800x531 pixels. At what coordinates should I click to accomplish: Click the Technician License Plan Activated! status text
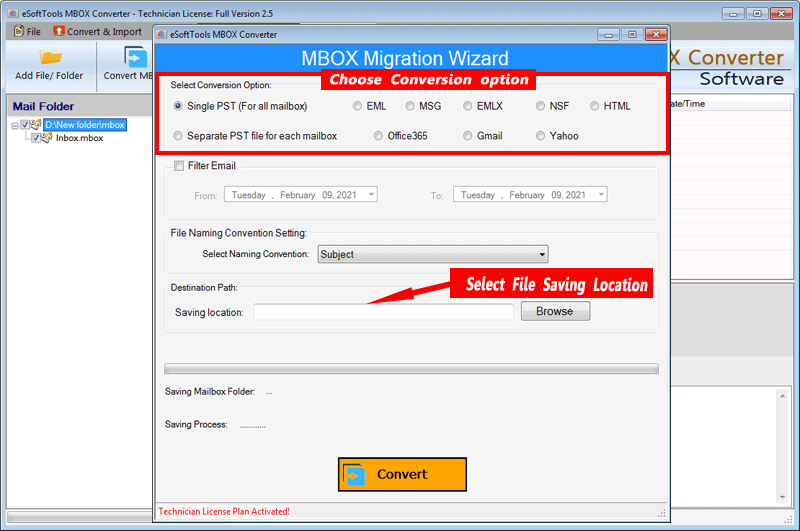click(224, 512)
